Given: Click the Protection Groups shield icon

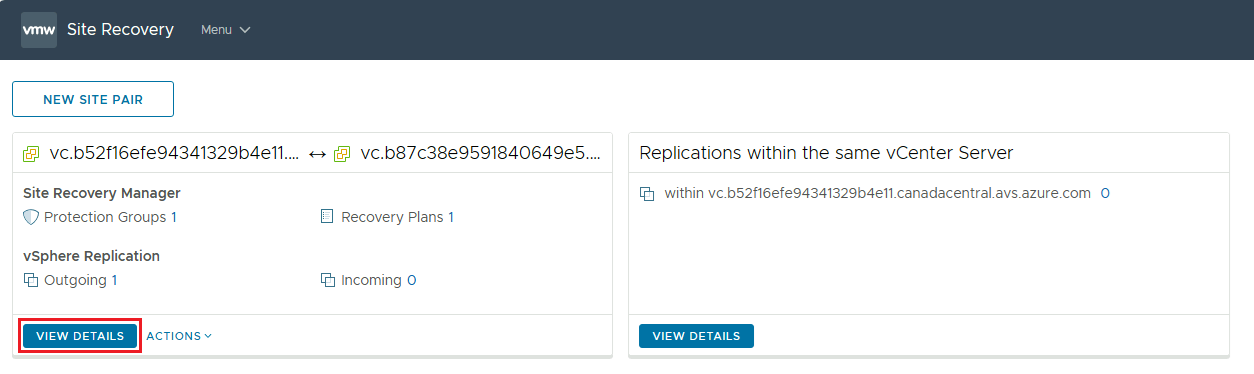Looking at the screenshot, I should click(31, 217).
